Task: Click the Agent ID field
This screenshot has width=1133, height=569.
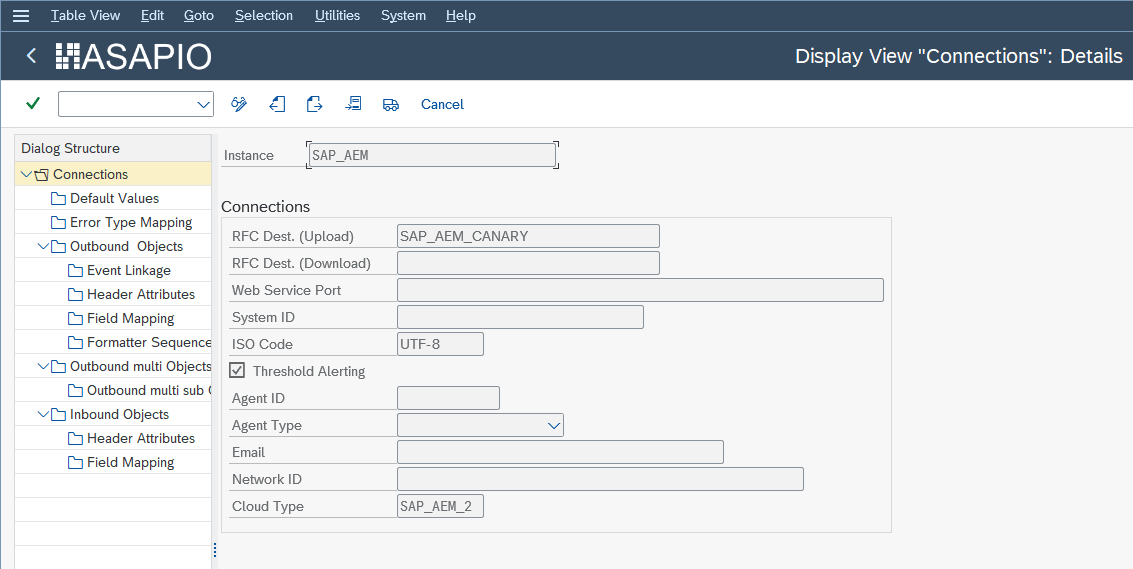Action: (x=448, y=398)
